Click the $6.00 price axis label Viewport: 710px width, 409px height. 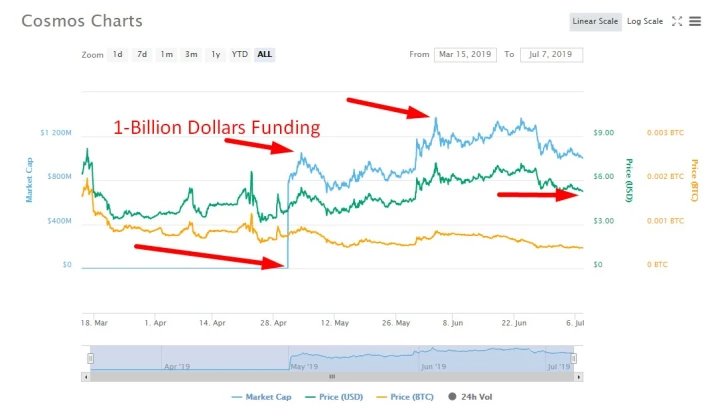[x=604, y=177]
